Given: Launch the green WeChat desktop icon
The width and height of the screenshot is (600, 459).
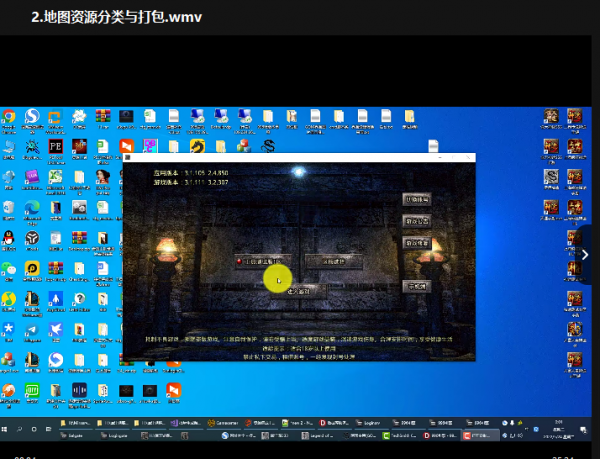Looking at the screenshot, I should [x=9, y=269].
